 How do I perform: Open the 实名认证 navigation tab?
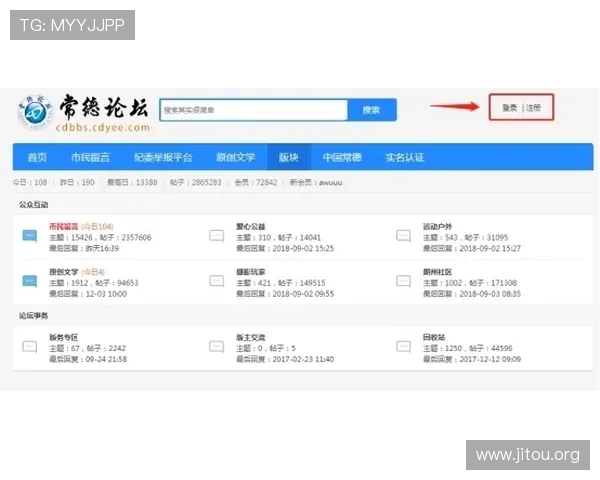405,157
